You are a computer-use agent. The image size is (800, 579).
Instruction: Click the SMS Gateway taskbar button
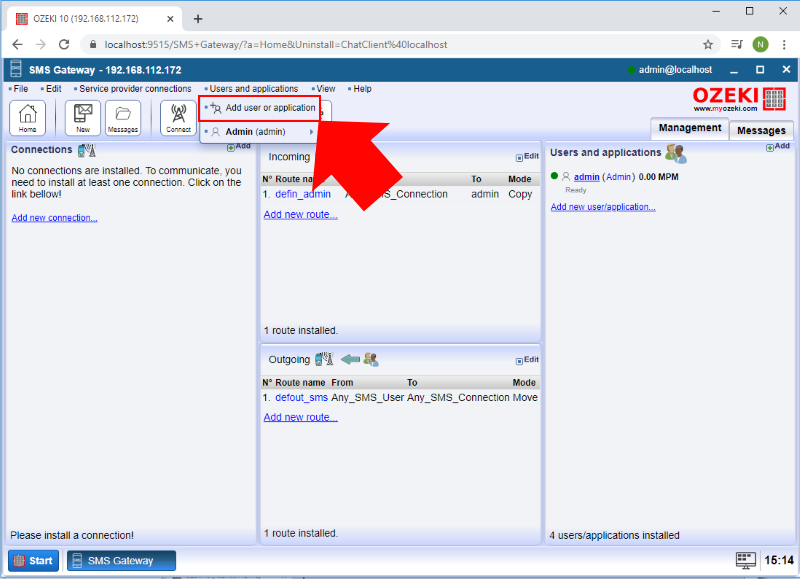pyautogui.click(x=121, y=561)
